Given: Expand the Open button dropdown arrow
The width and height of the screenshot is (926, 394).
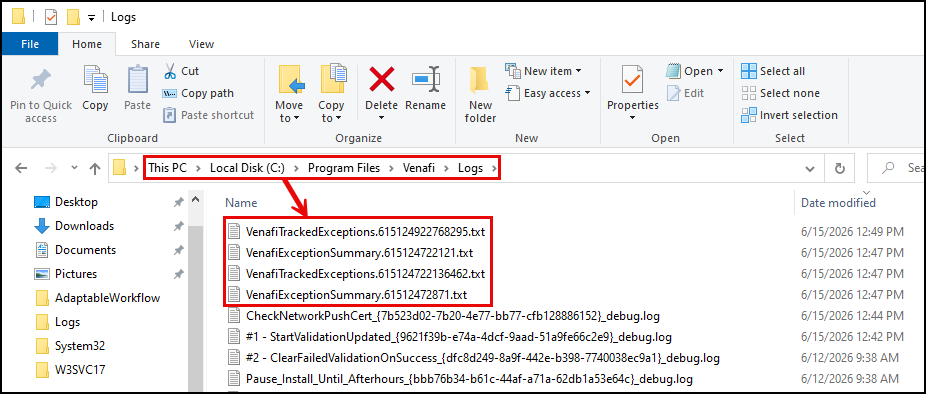Looking at the screenshot, I should click(x=720, y=71).
